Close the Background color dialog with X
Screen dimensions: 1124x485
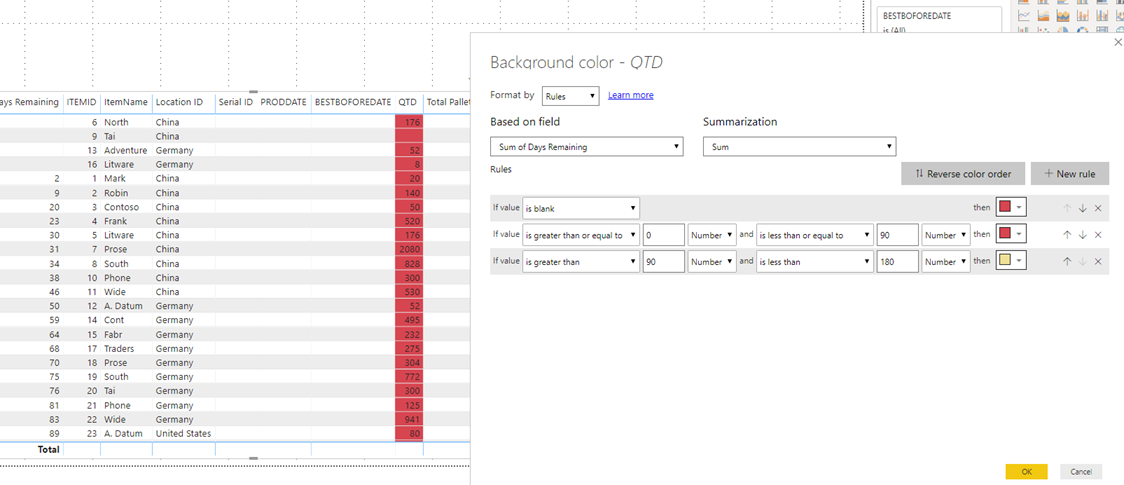click(x=1118, y=42)
